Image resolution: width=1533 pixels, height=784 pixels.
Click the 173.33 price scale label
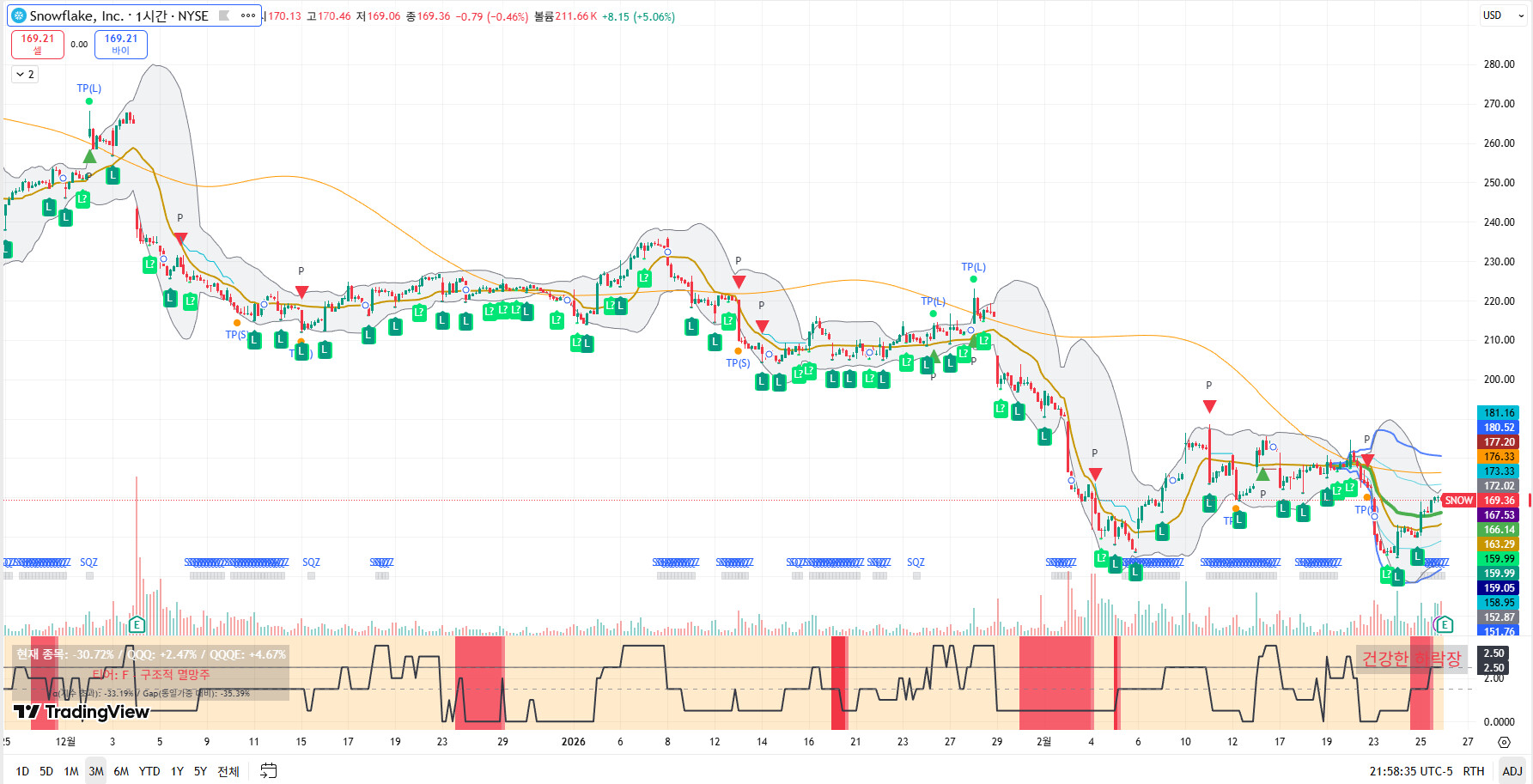[x=1499, y=471]
